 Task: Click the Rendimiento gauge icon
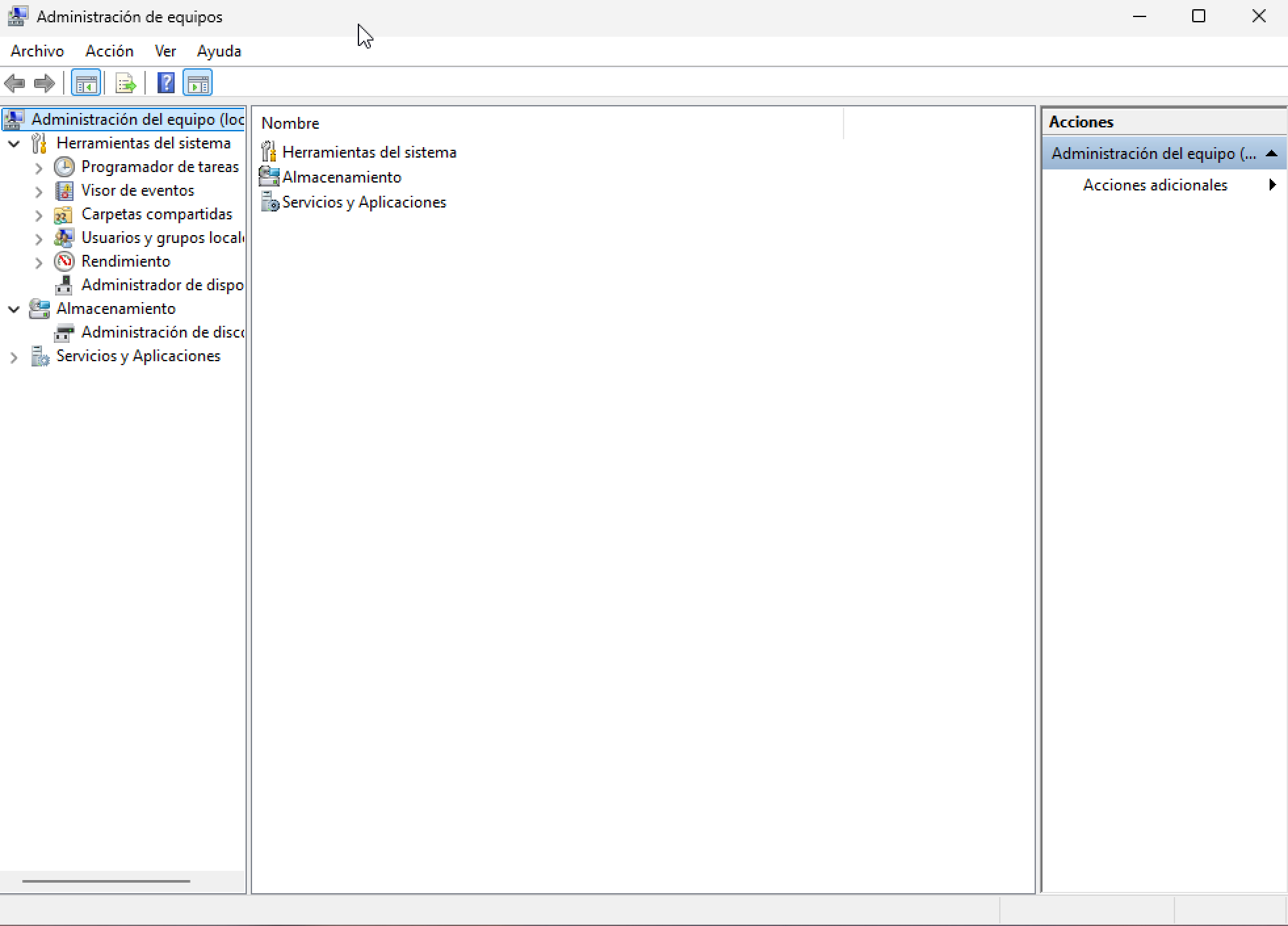point(64,261)
